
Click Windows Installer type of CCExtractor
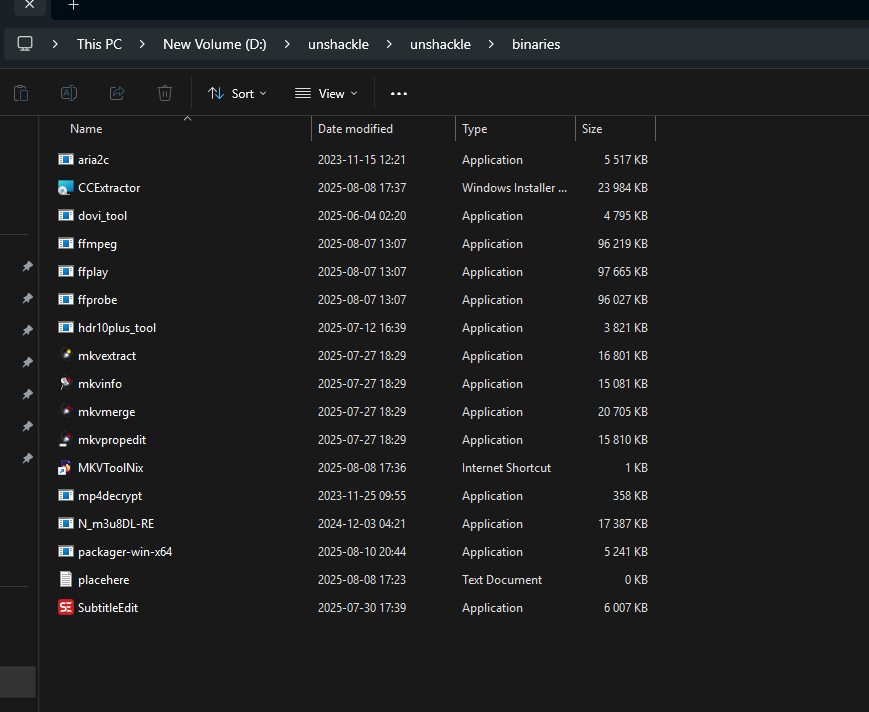click(x=514, y=188)
